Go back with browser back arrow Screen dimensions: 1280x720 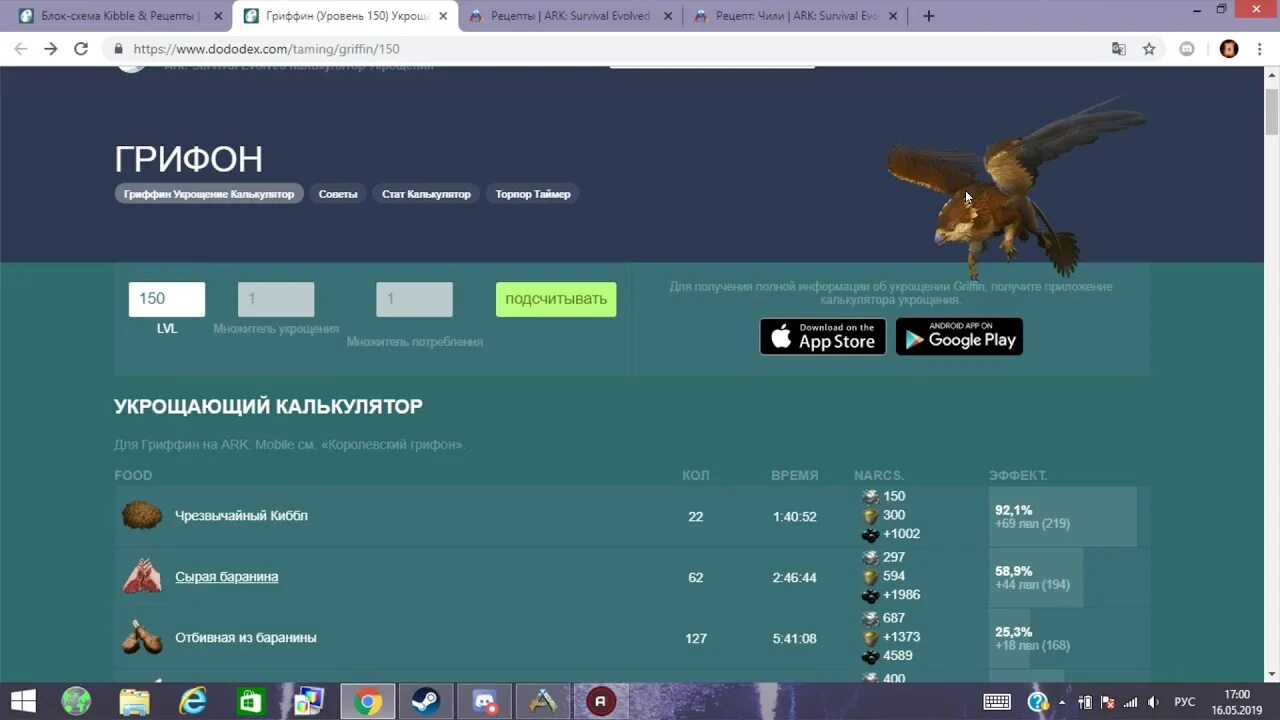21,49
